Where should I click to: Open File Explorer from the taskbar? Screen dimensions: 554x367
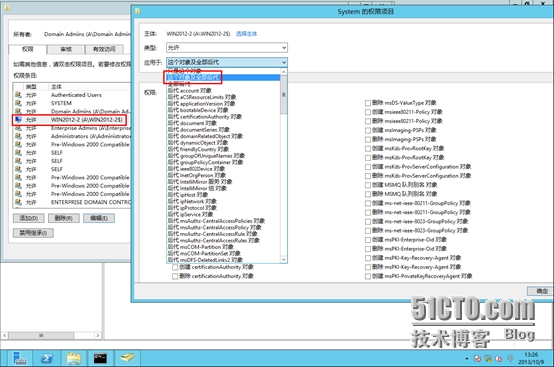point(73,358)
